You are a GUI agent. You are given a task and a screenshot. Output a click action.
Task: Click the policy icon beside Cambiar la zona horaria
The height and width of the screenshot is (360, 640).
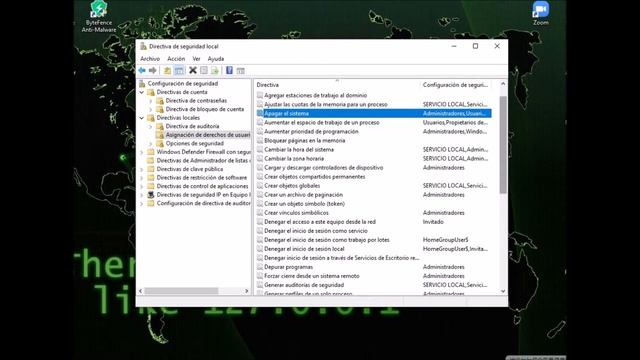[260, 159]
